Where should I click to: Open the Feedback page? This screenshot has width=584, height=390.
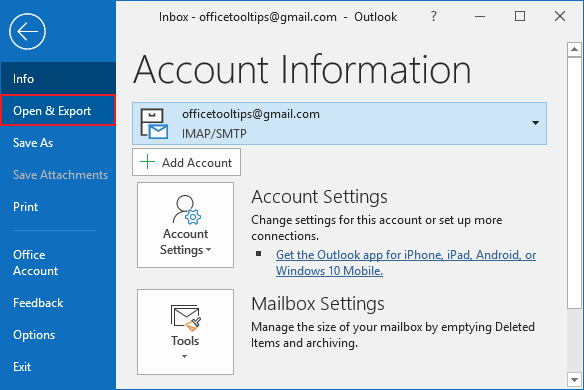click(58, 303)
